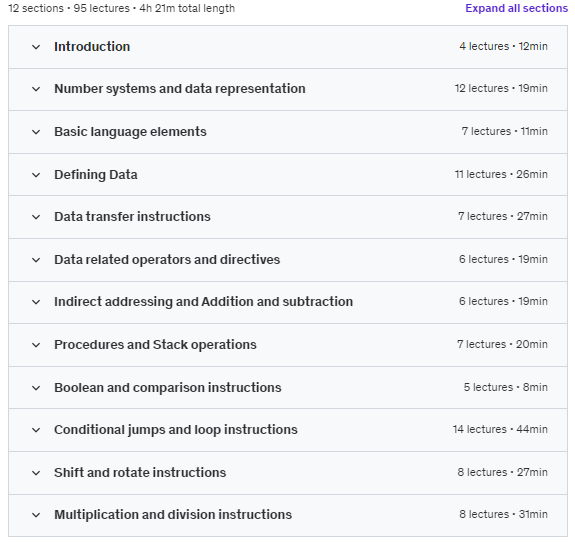Click the '7 lectures • 20min' label

click(x=502, y=344)
